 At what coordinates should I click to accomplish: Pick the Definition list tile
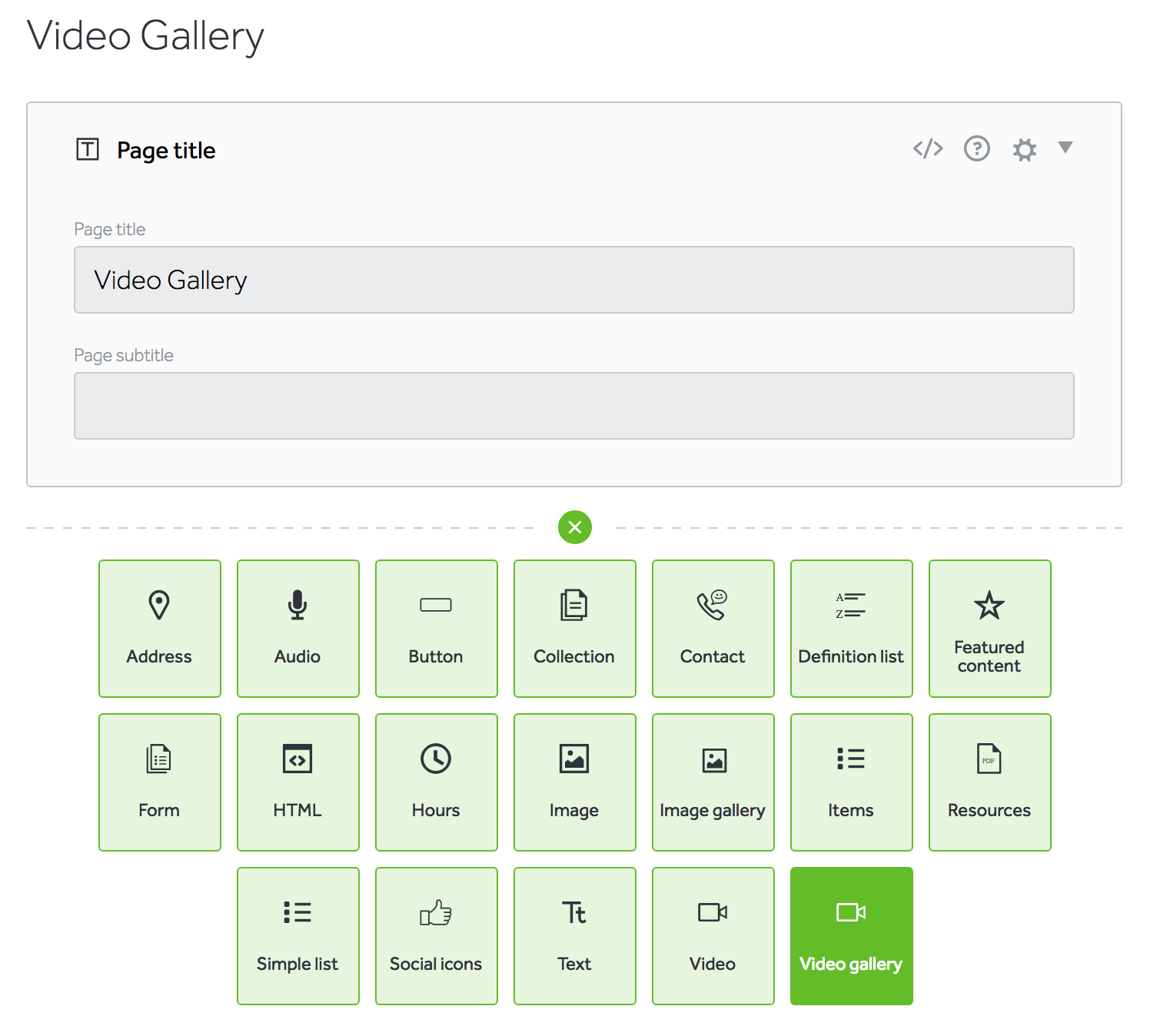(852, 629)
